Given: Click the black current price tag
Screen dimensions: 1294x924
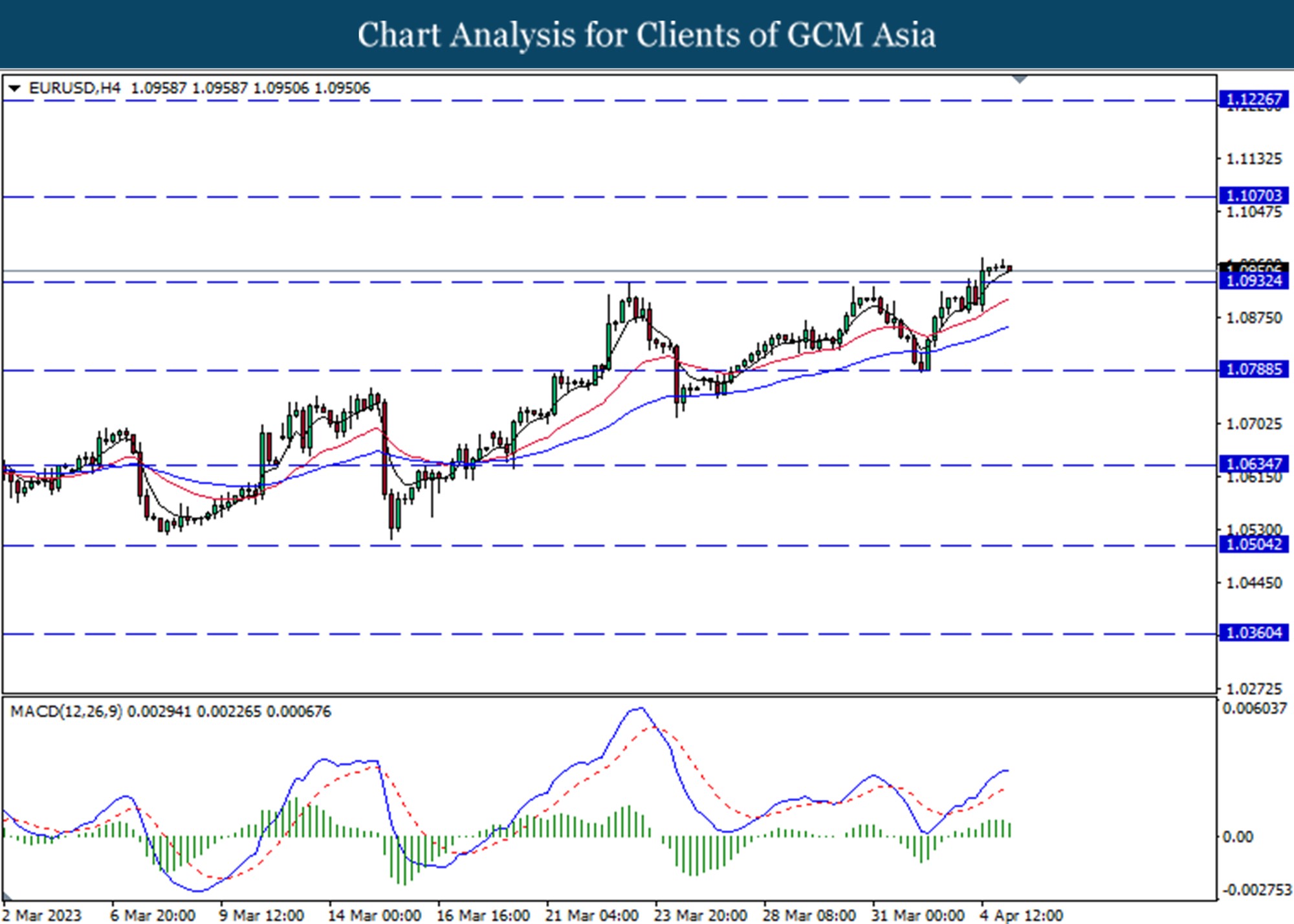Looking at the screenshot, I should [x=1253, y=267].
